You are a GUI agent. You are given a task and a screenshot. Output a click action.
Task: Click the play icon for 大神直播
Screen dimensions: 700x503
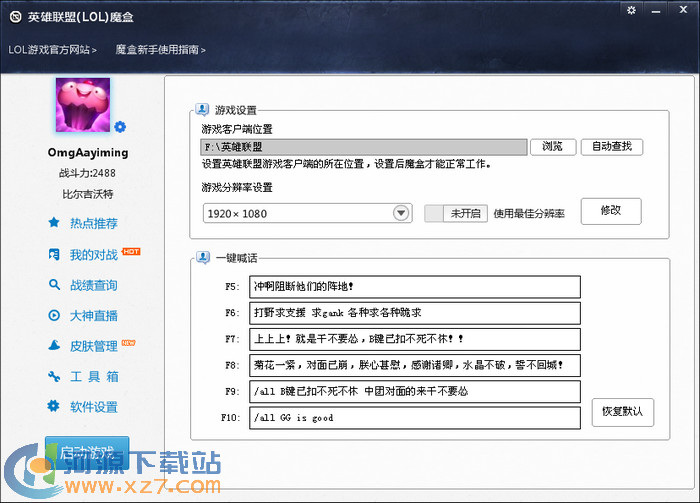54,316
